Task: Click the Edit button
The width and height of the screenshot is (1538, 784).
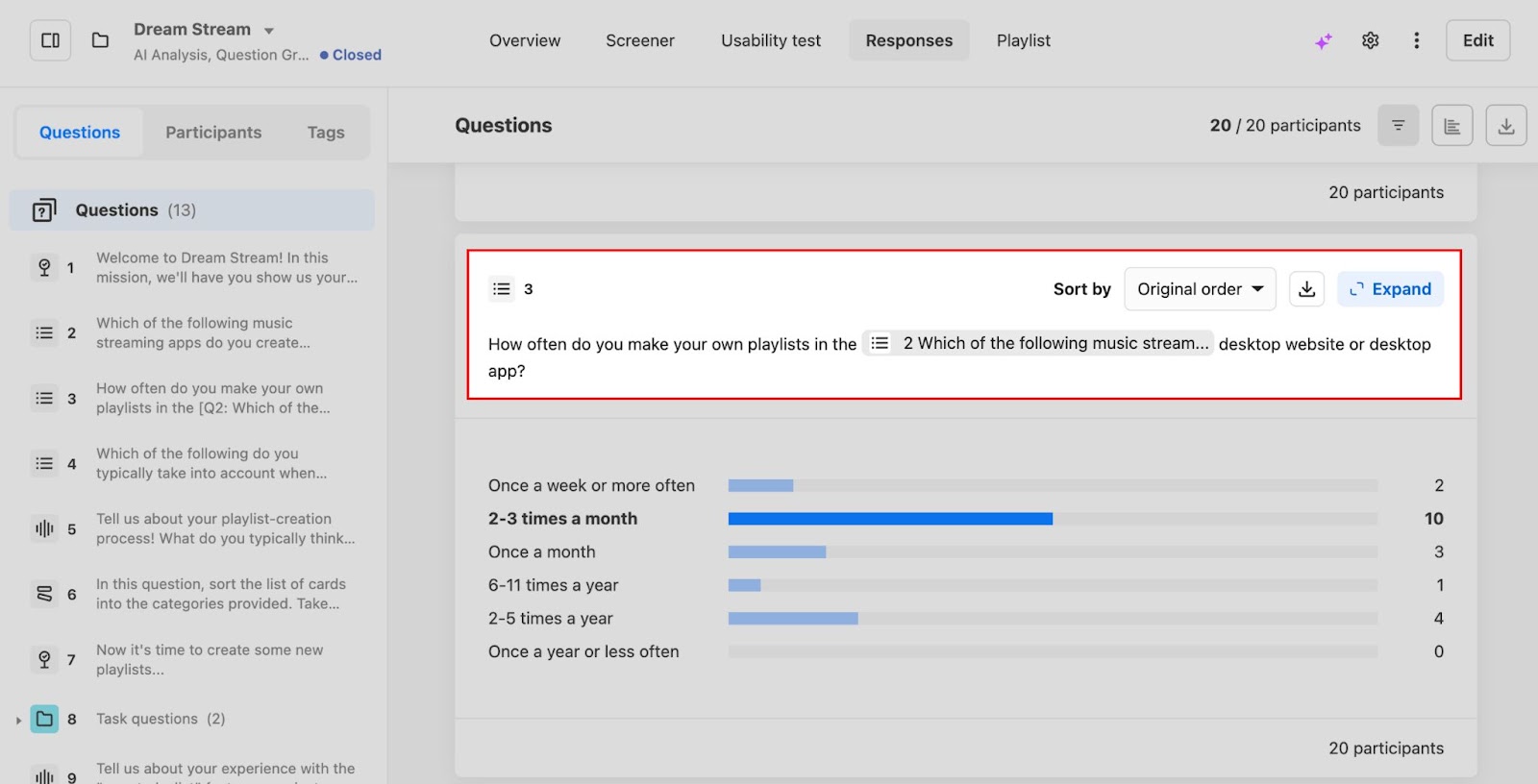Action: point(1477,40)
